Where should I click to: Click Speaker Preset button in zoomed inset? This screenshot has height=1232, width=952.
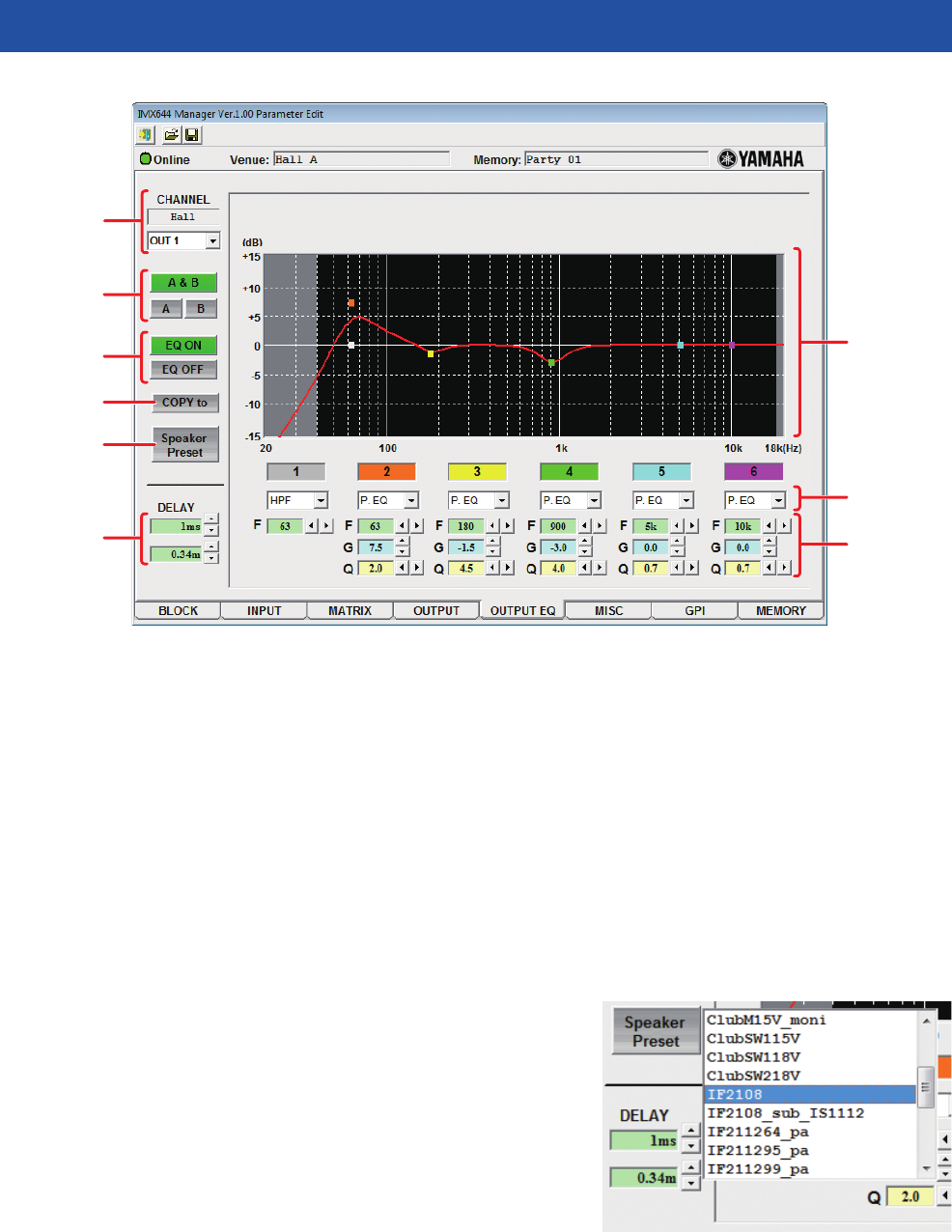655,1032
